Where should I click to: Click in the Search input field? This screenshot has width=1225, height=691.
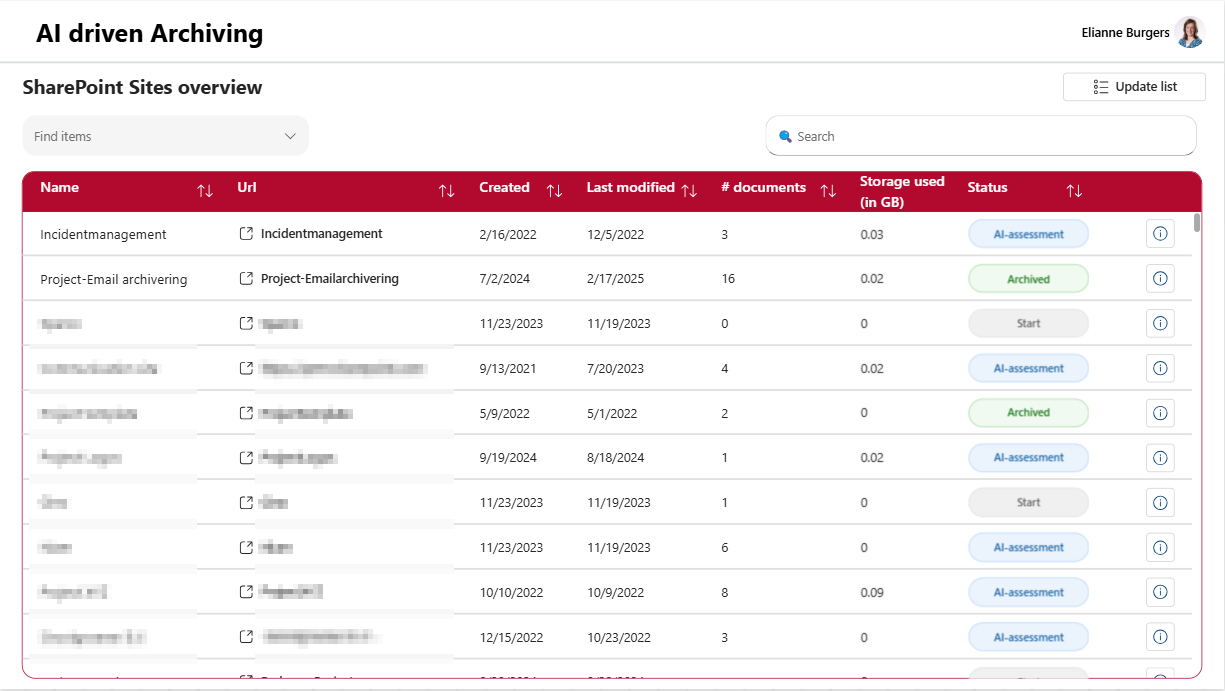point(990,136)
